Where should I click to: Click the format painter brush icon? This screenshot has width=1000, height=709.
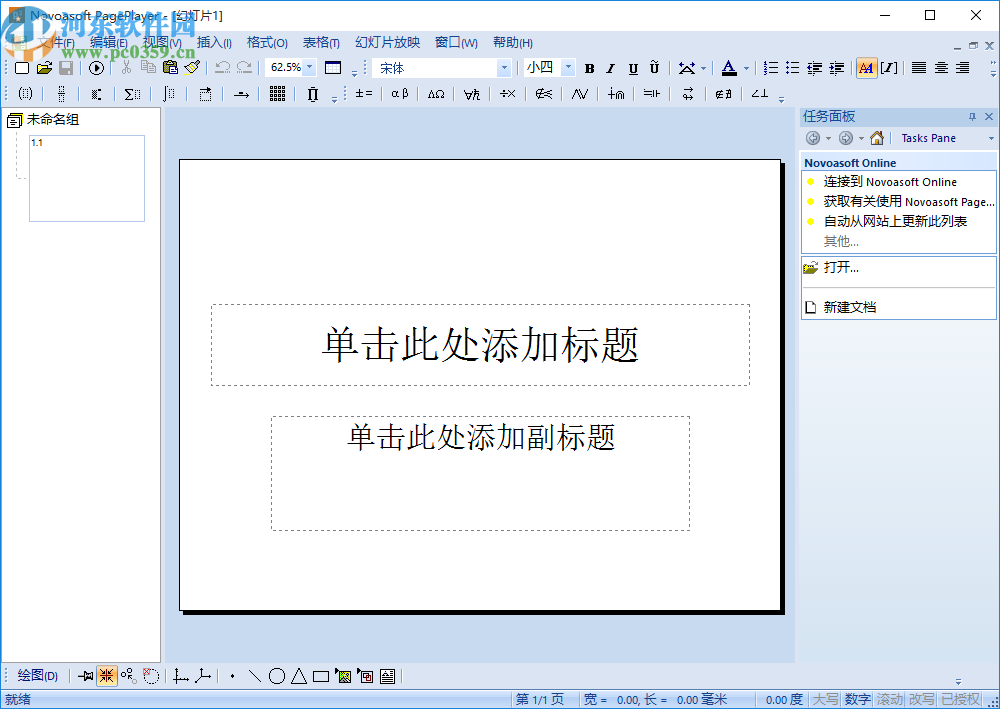pyautogui.click(x=191, y=68)
